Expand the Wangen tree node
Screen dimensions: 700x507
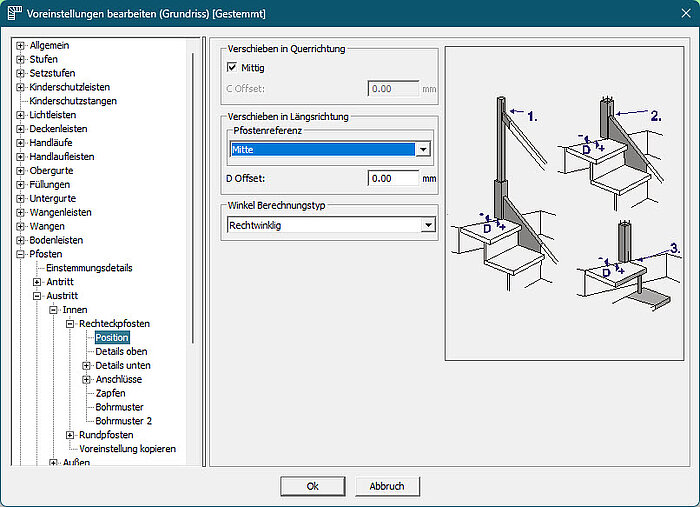(x=20, y=226)
